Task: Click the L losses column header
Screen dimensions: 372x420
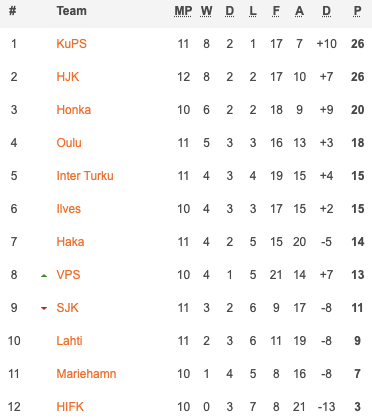Action: (x=253, y=11)
